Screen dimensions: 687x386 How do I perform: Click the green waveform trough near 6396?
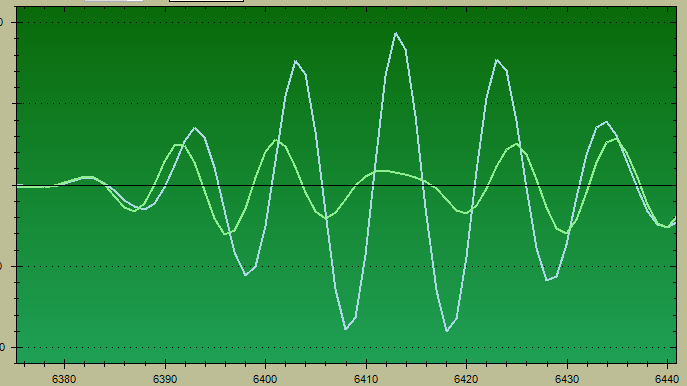[225, 234]
